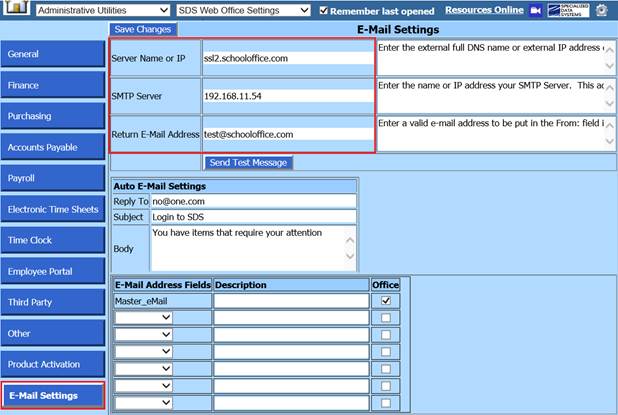
Task: Open the Product Activation tab
Action: (x=53, y=364)
